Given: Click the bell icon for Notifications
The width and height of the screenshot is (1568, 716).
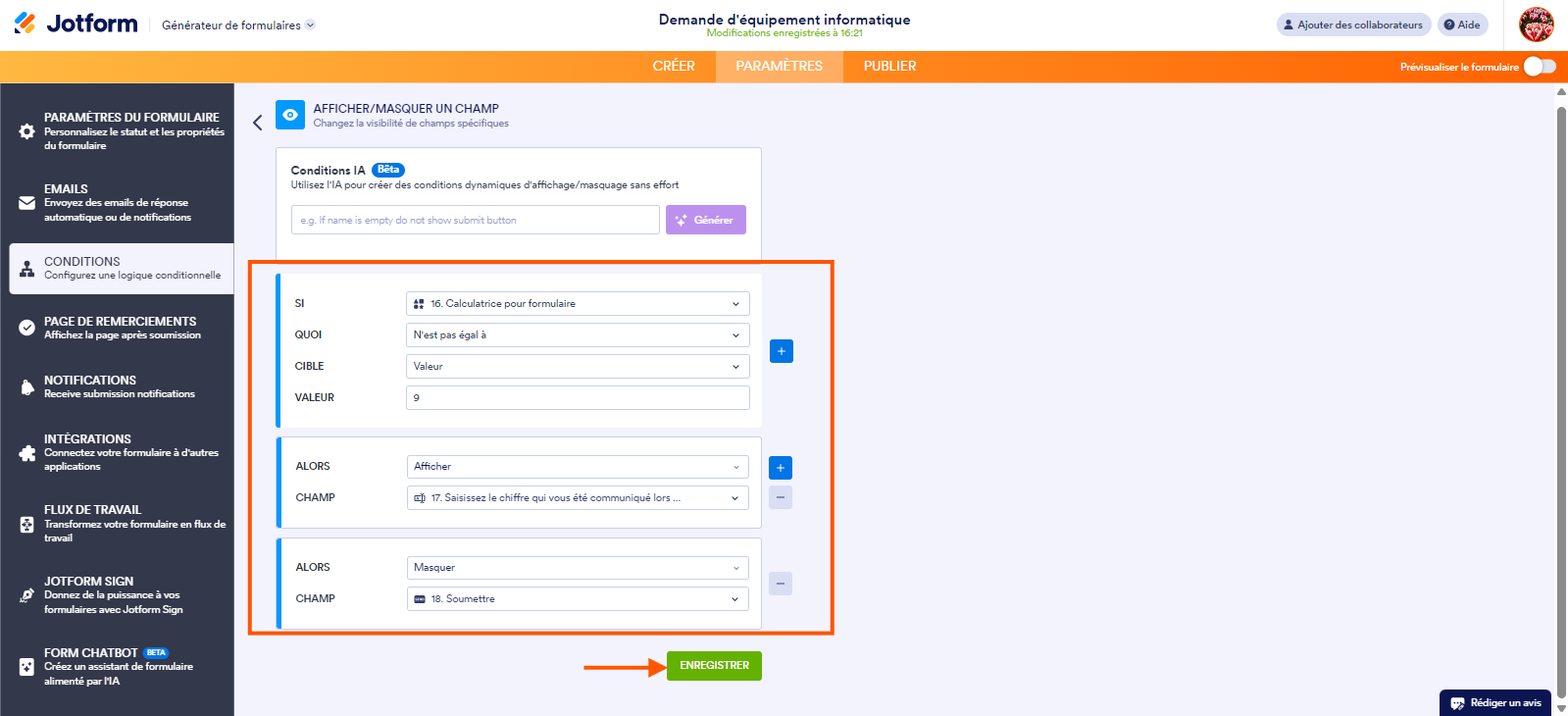Looking at the screenshot, I should [x=26, y=387].
